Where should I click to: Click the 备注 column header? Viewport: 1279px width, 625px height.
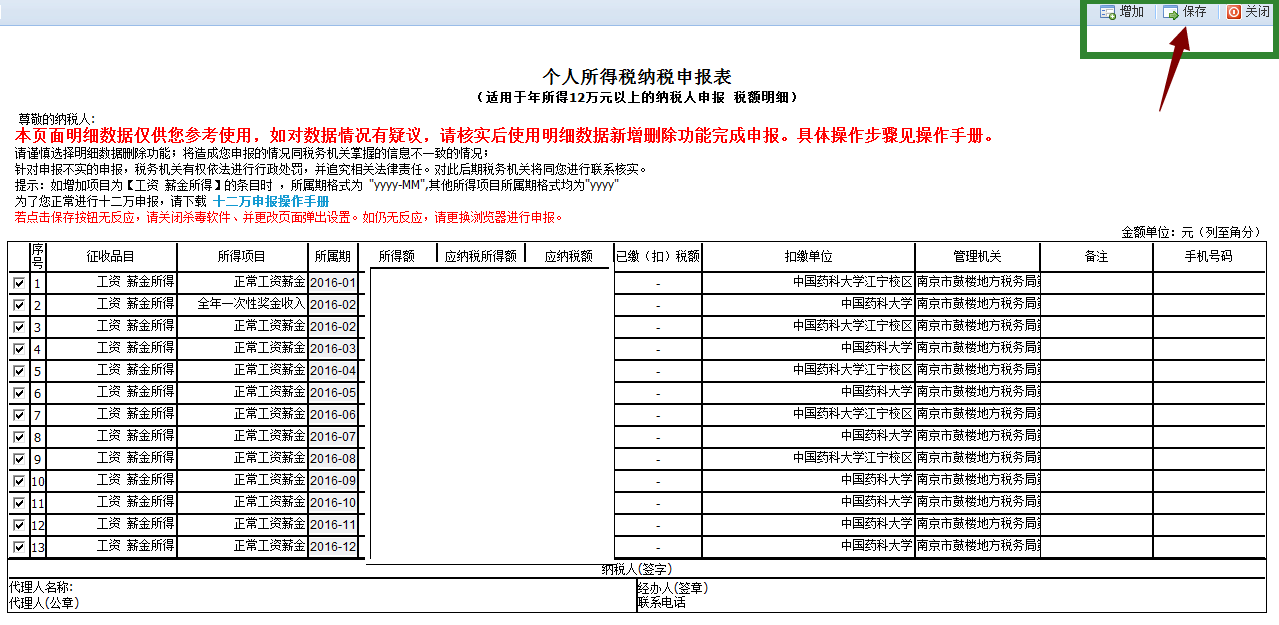pyautogui.click(x=1096, y=257)
